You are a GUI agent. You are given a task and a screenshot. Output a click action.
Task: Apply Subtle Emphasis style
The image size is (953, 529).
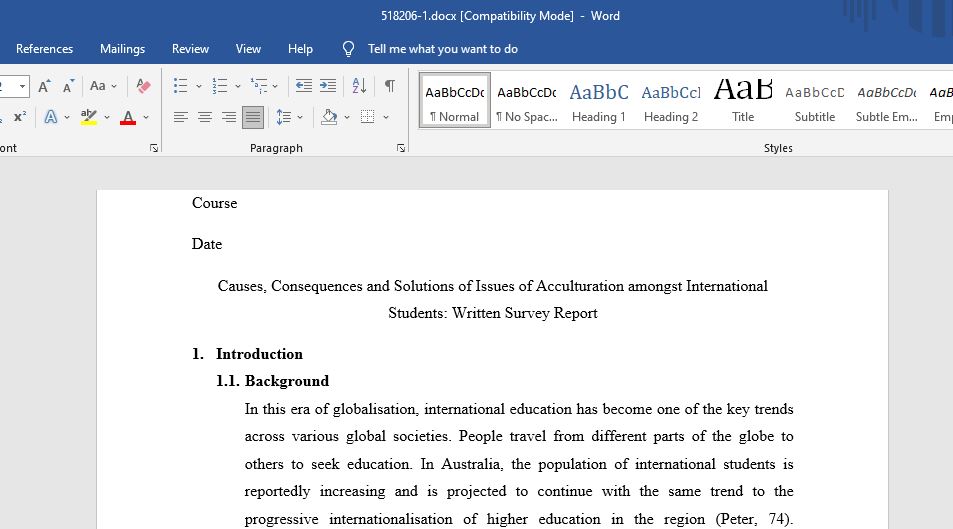tap(887, 101)
